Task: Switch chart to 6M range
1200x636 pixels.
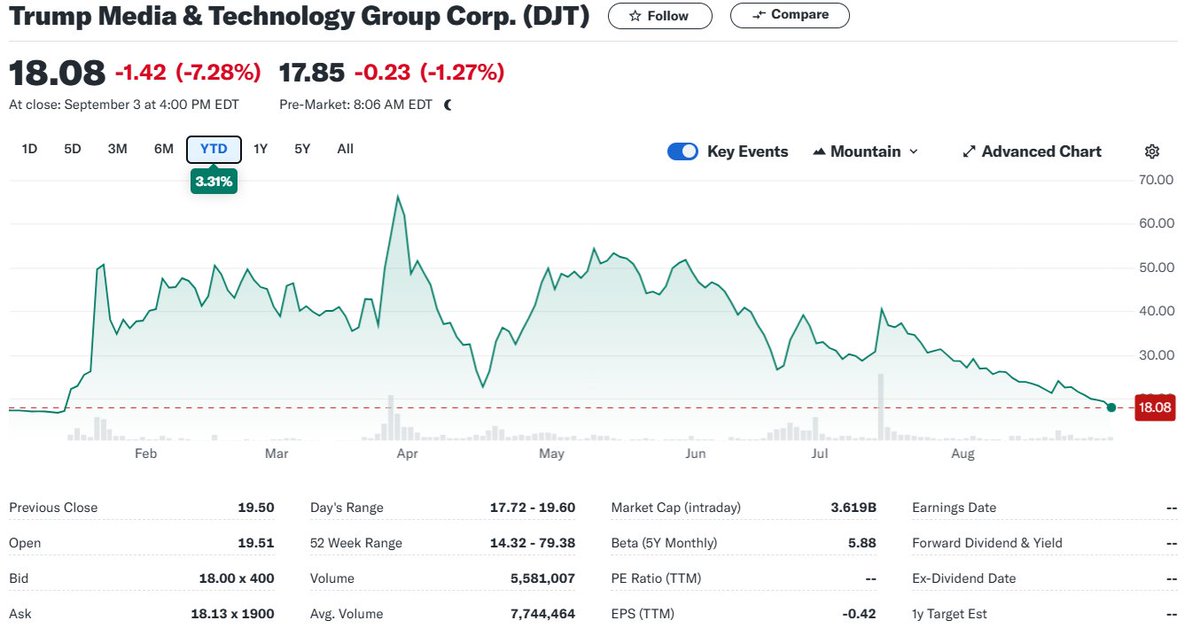Action: [164, 149]
